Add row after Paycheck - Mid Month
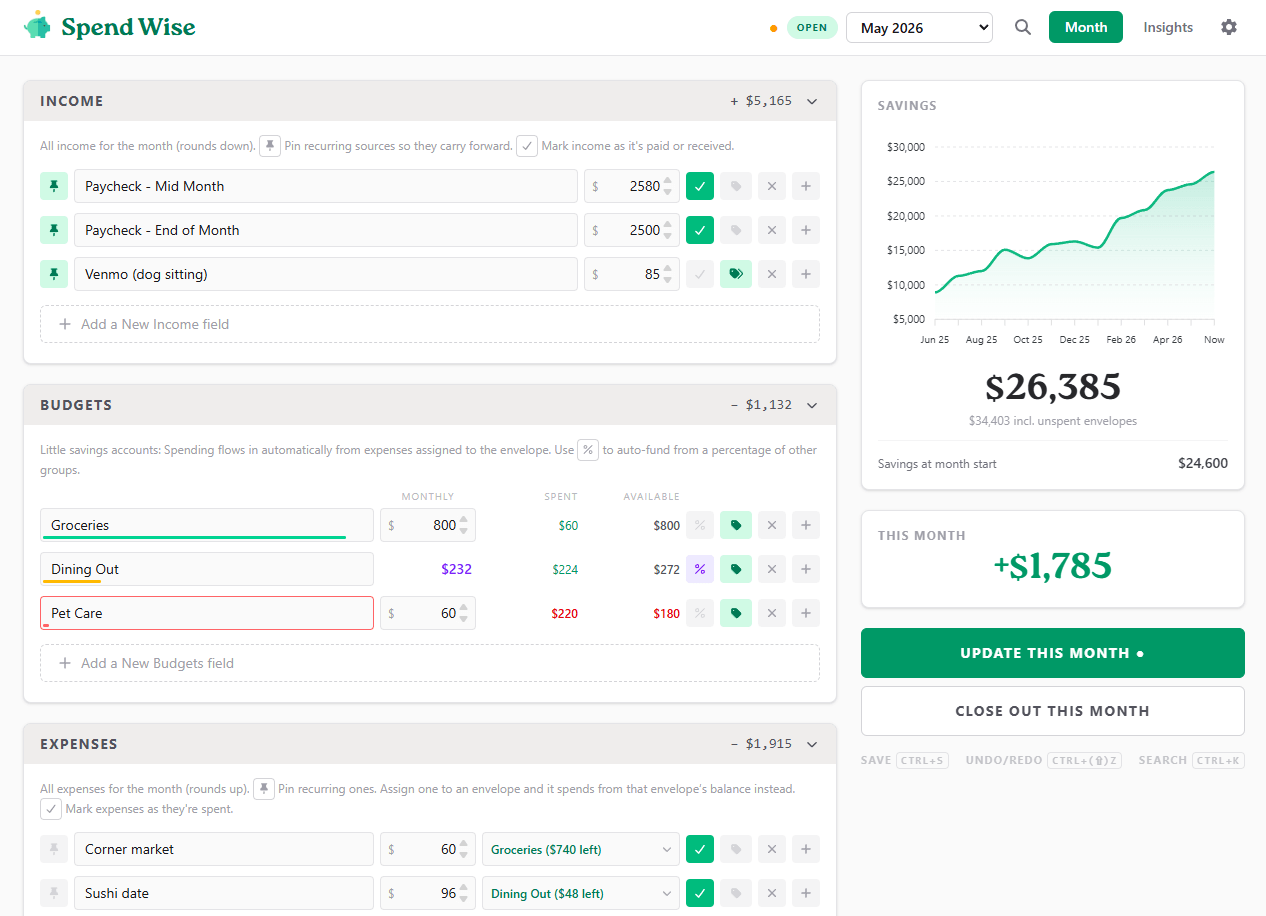 (x=806, y=186)
